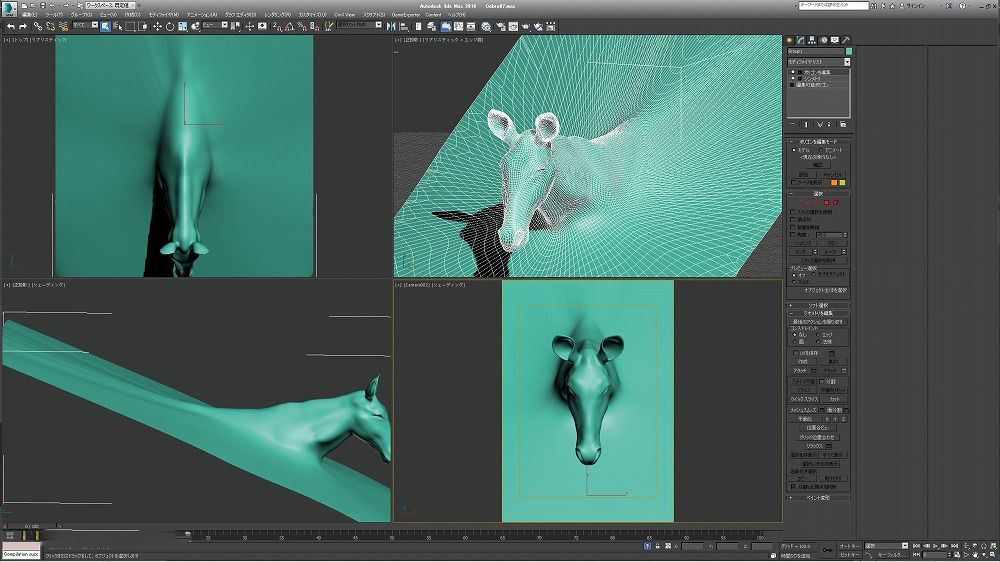Enable the スタック選択を使用 checkbox
This screenshot has width=1000, height=562.
793,212
